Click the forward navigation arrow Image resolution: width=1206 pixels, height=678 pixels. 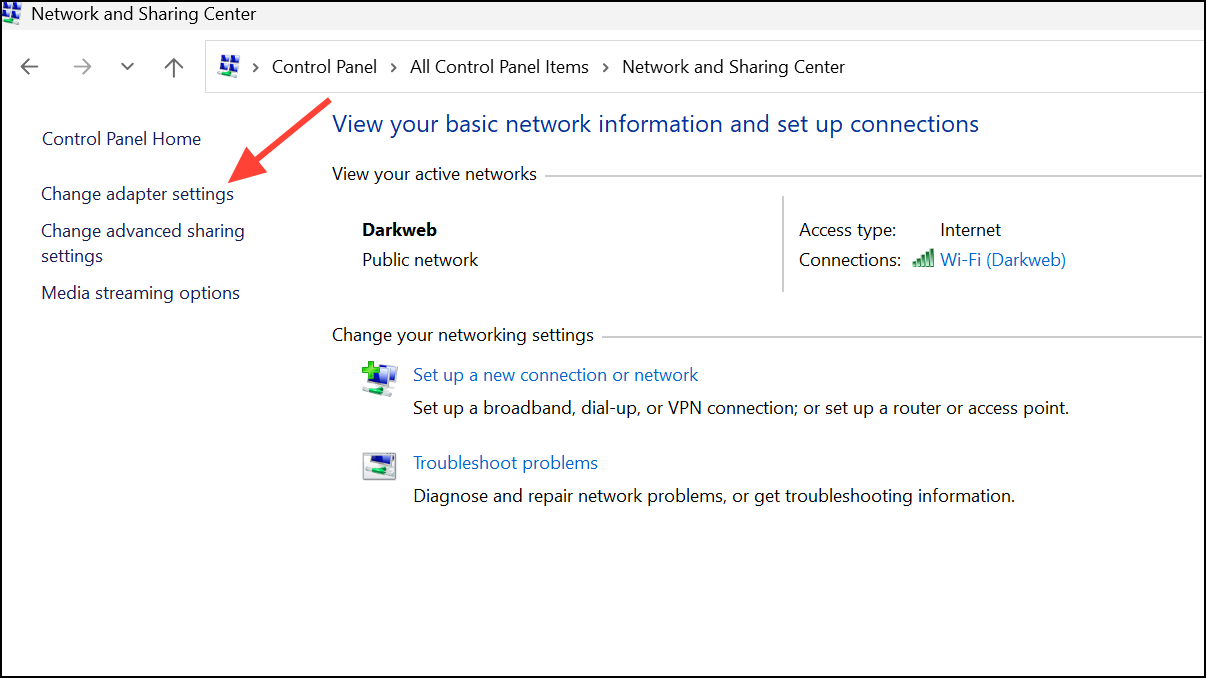coord(81,66)
